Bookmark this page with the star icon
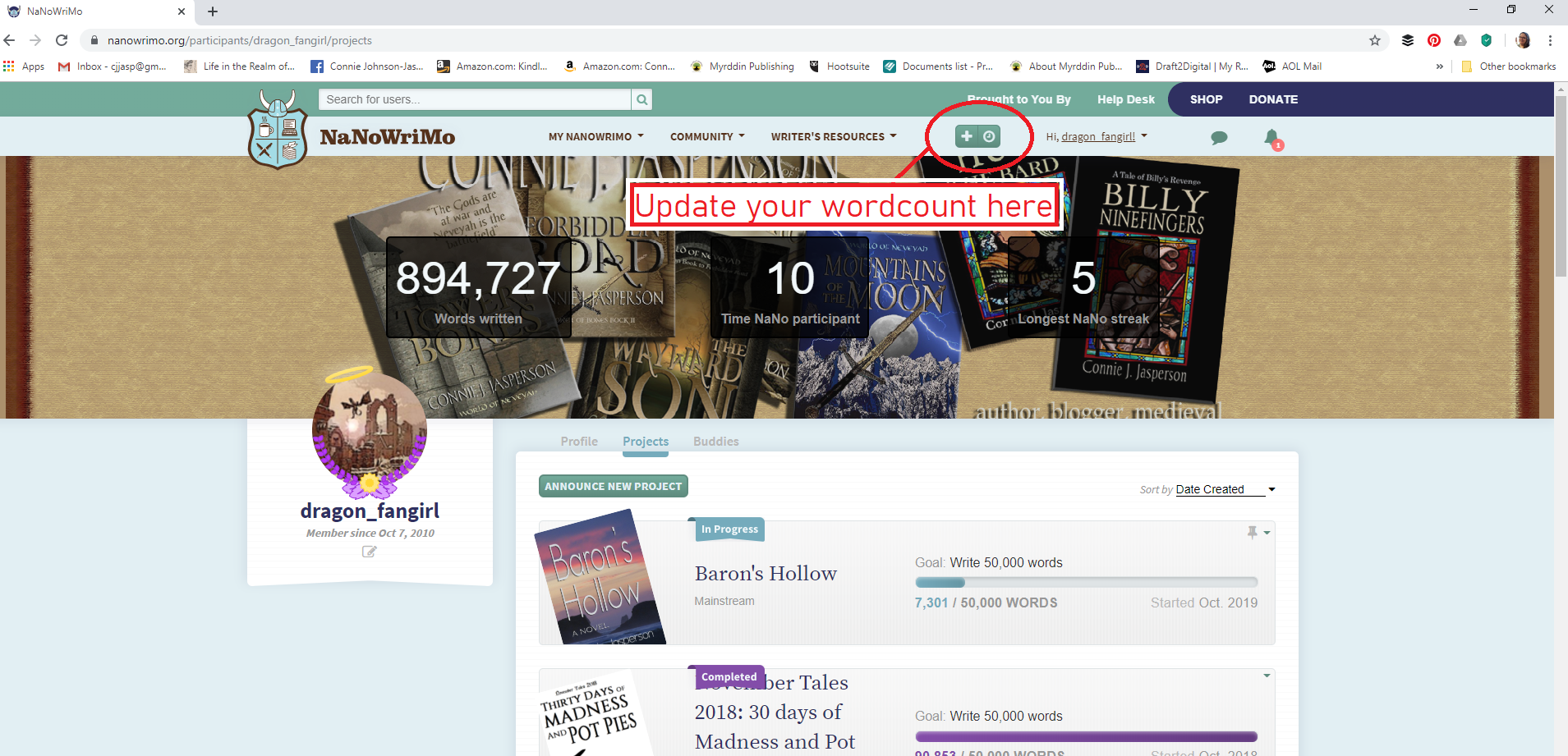 tap(1375, 40)
